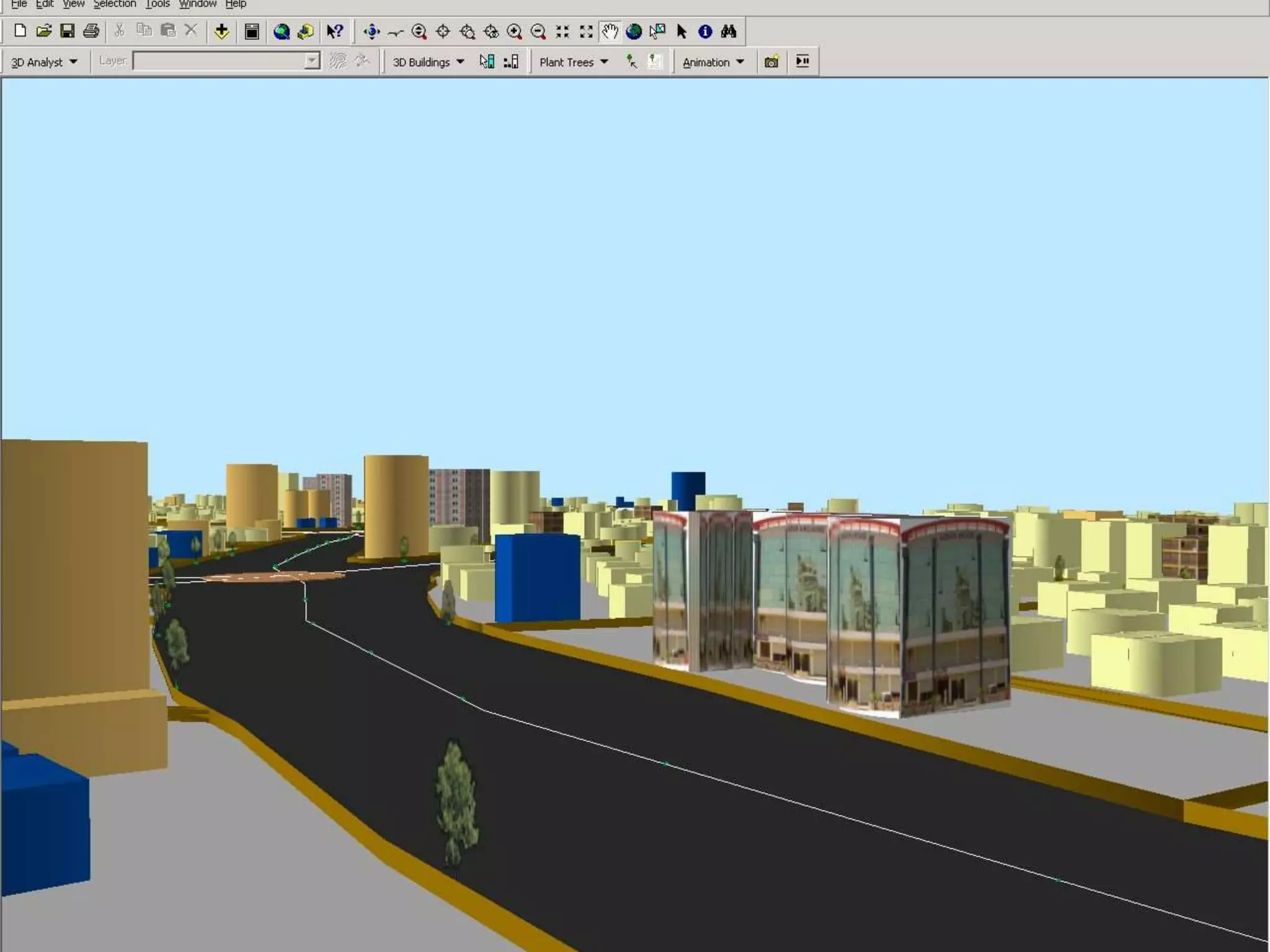Viewport: 1270px width, 952px height.
Task: Expand the Plant Trees dropdown
Action: 573,62
